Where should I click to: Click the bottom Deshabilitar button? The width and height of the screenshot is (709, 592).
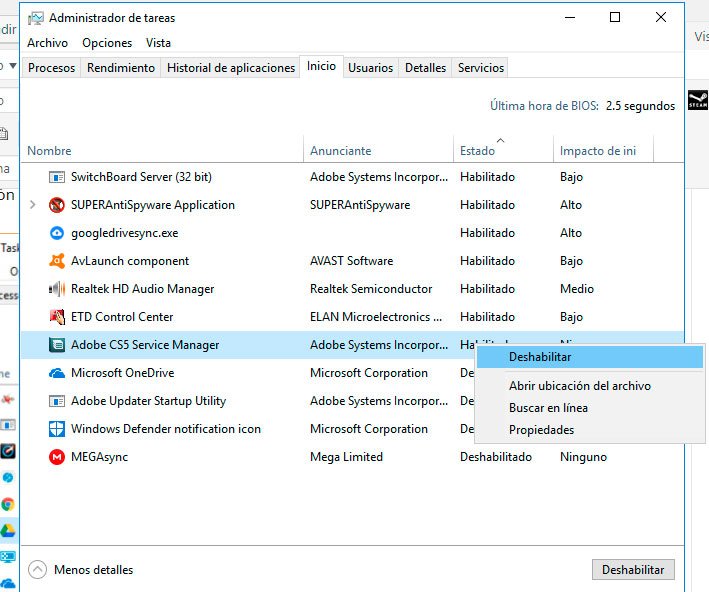point(633,570)
